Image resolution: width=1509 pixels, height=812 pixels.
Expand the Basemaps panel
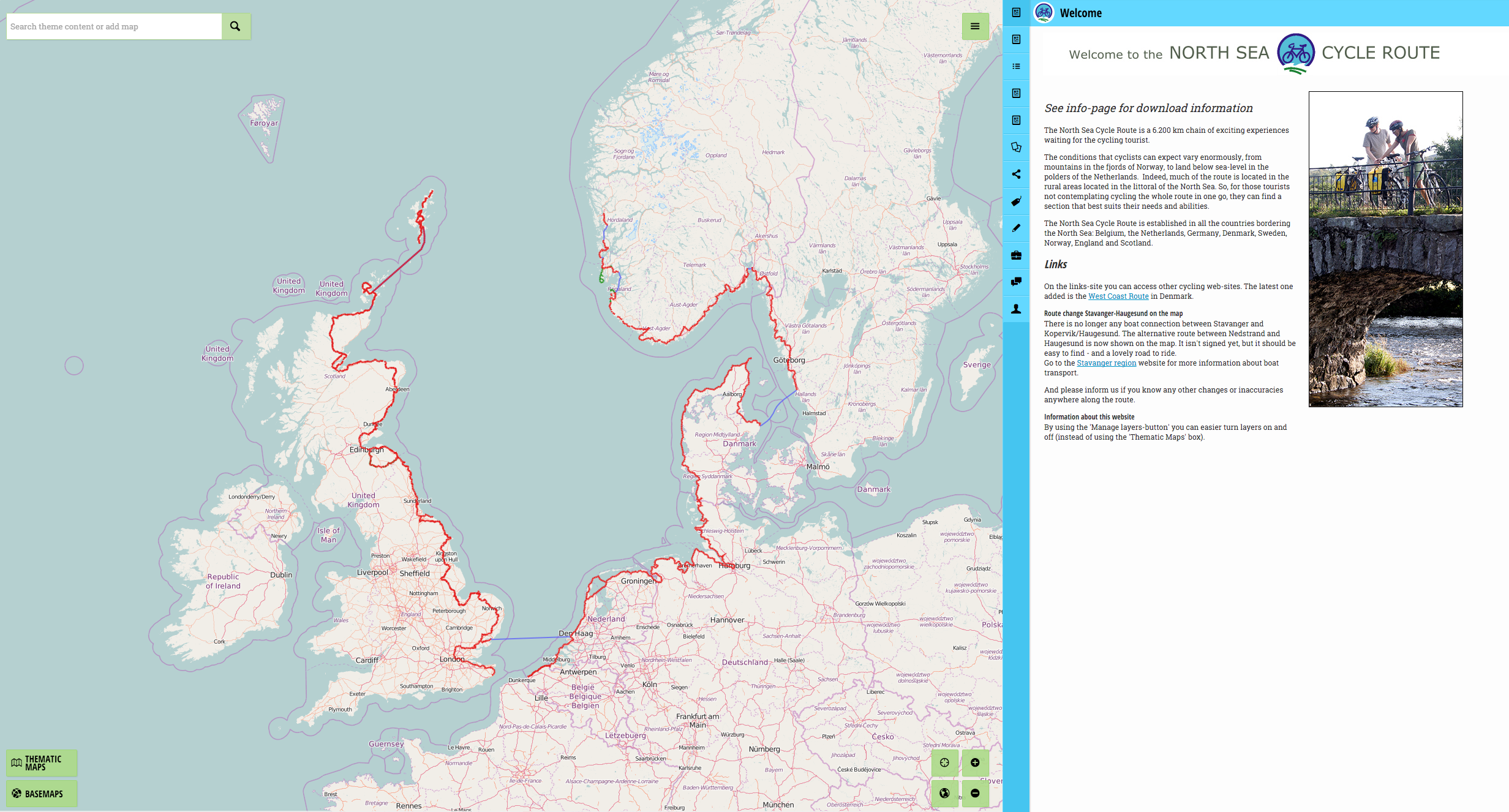click(x=42, y=794)
